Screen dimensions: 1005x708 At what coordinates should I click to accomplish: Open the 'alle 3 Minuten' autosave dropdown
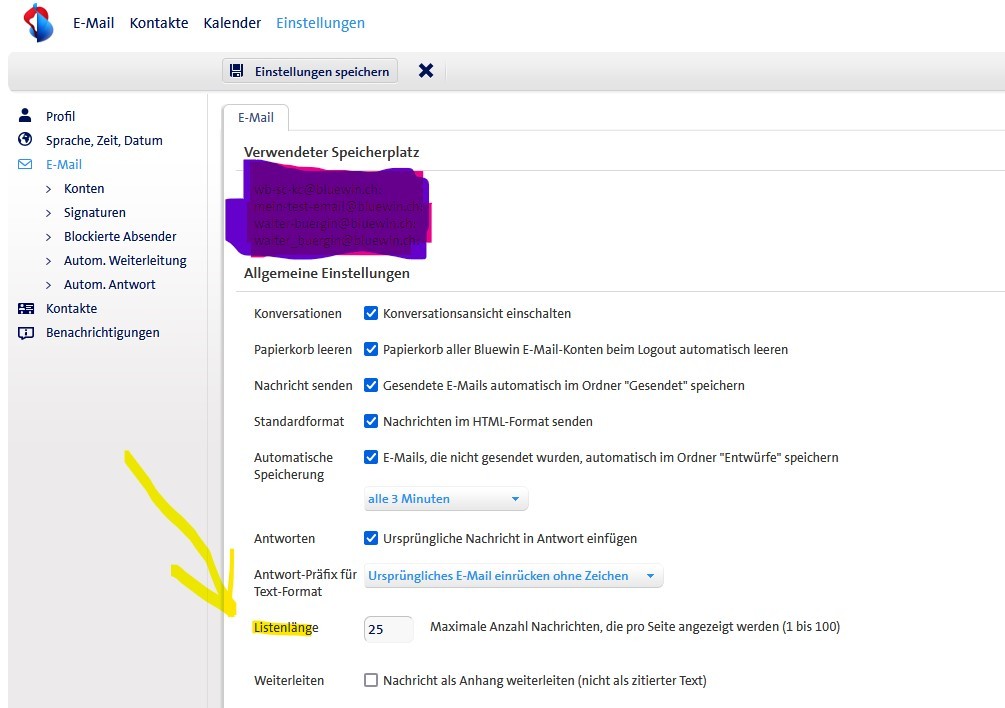click(446, 498)
